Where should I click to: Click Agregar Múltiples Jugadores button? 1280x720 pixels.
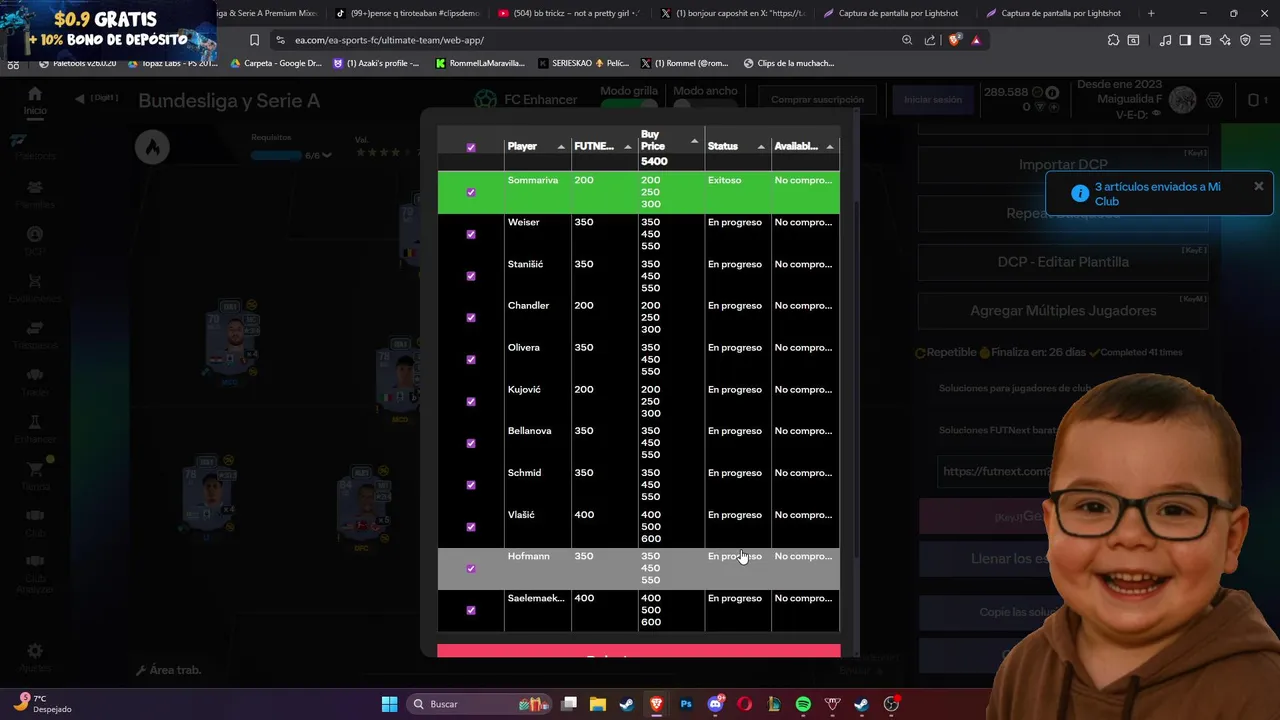coord(1063,311)
